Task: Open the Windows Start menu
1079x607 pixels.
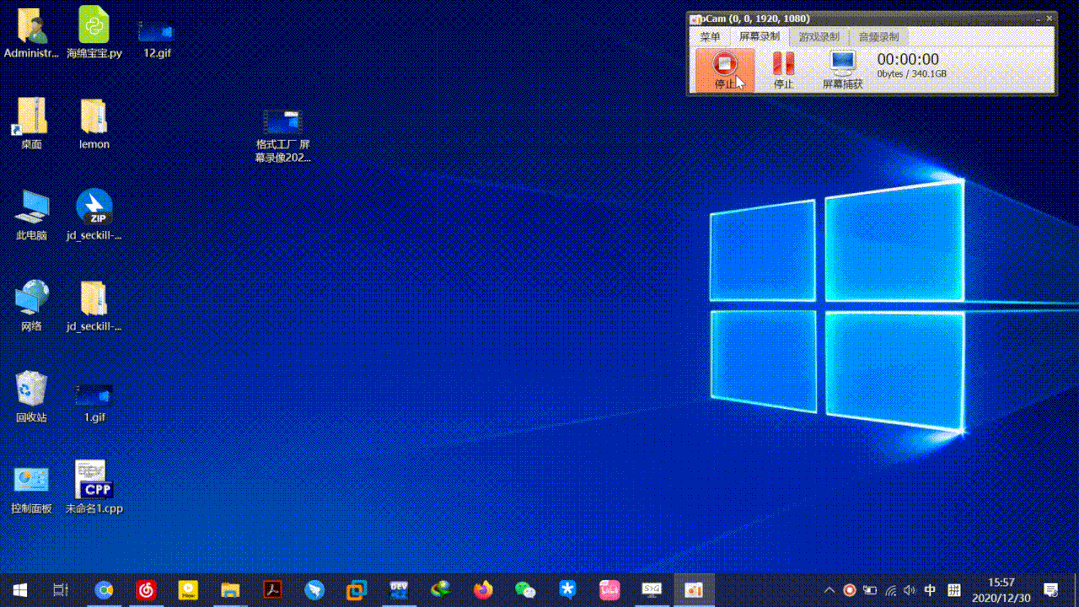Action: [20, 590]
